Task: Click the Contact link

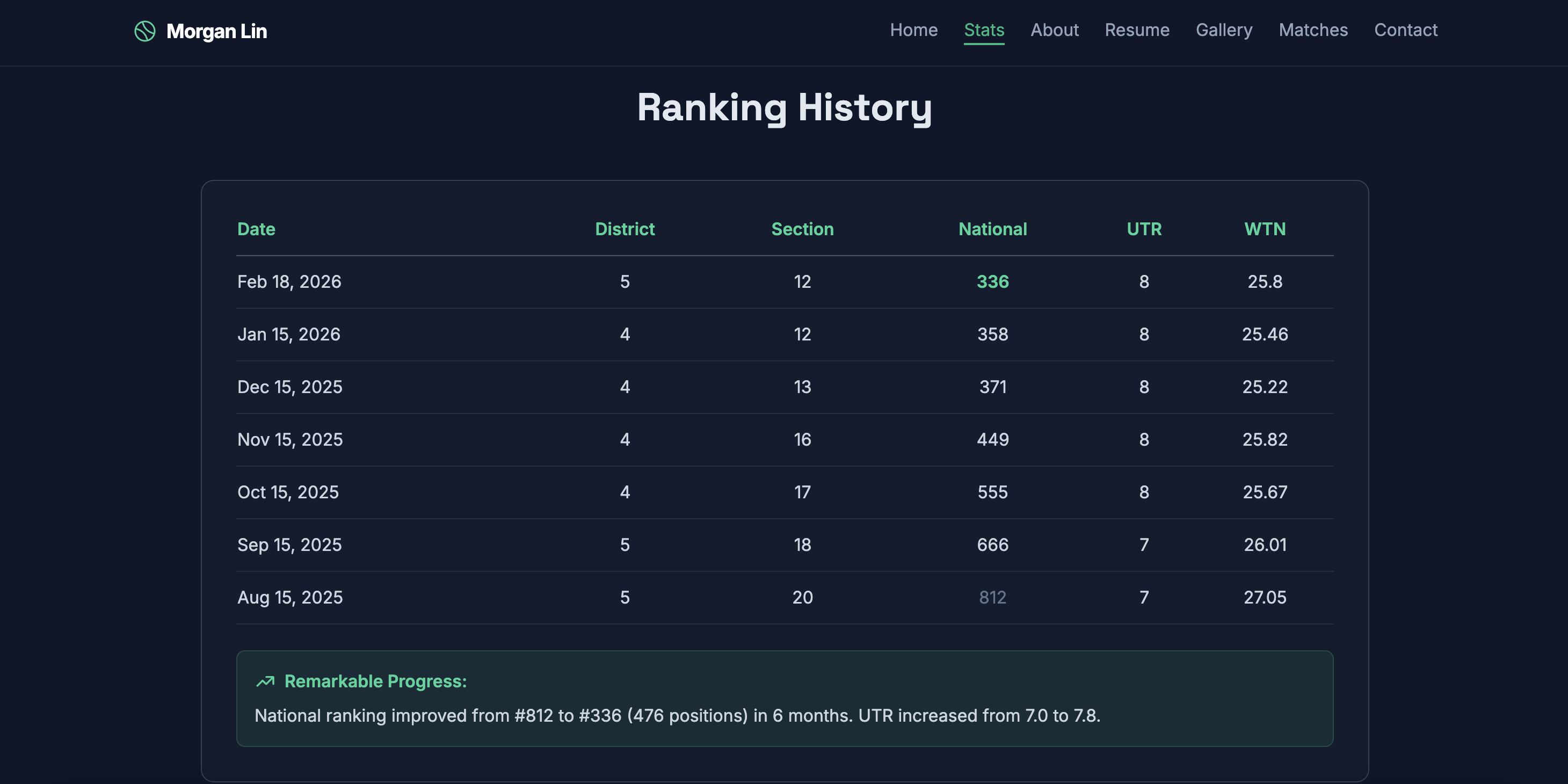Action: click(1405, 30)
